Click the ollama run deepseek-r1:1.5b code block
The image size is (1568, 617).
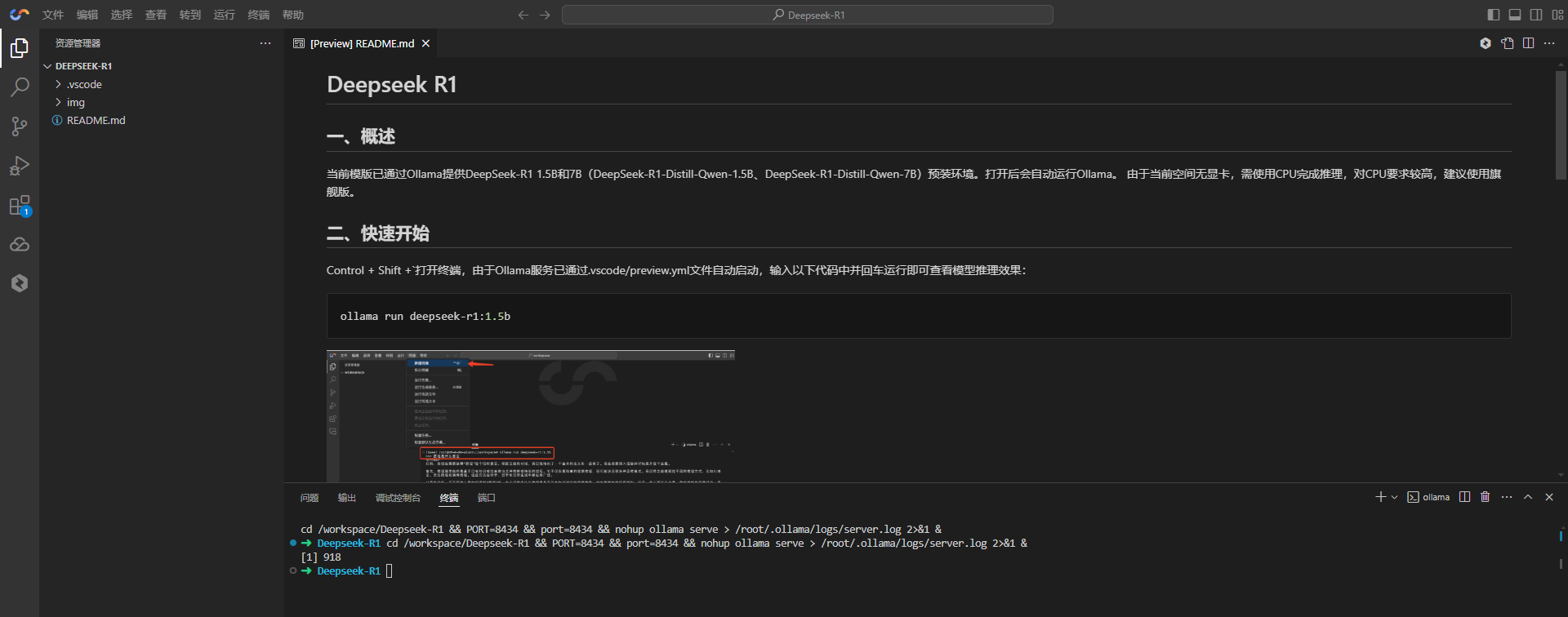pyautogui.click(x=919, y=316)
